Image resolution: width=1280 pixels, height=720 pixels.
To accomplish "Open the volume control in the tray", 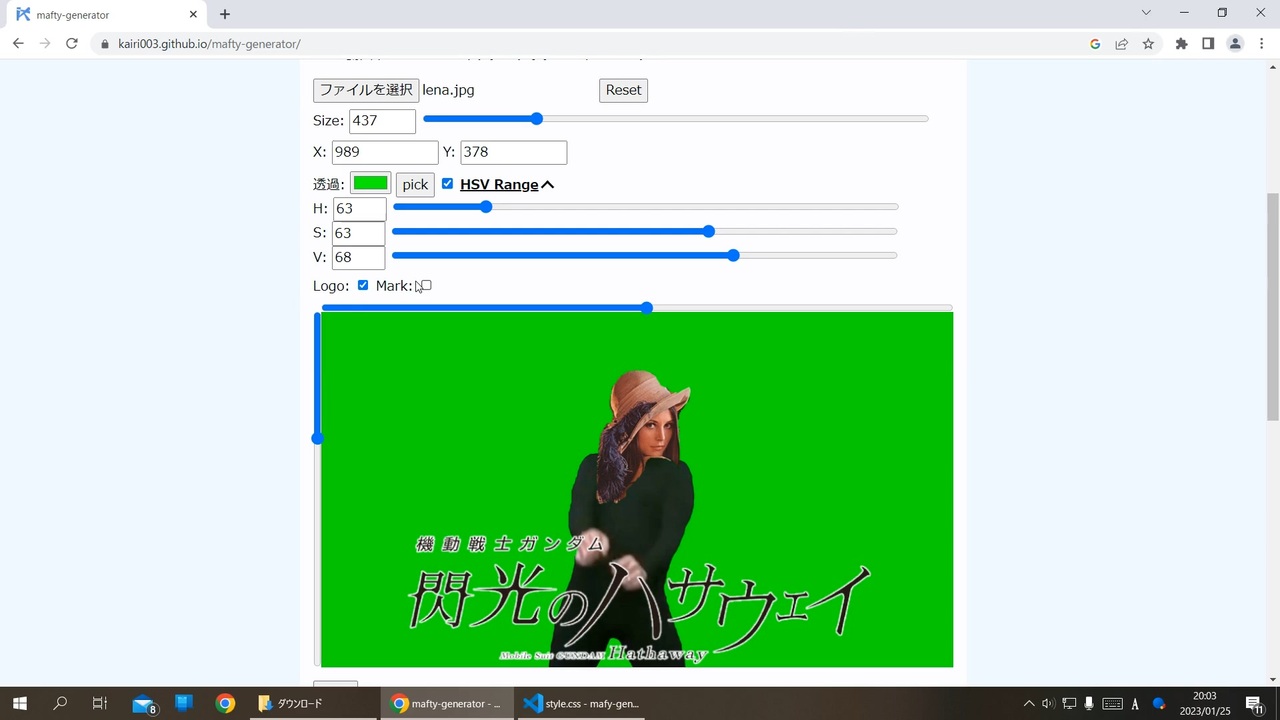I will pos(1048,703).
